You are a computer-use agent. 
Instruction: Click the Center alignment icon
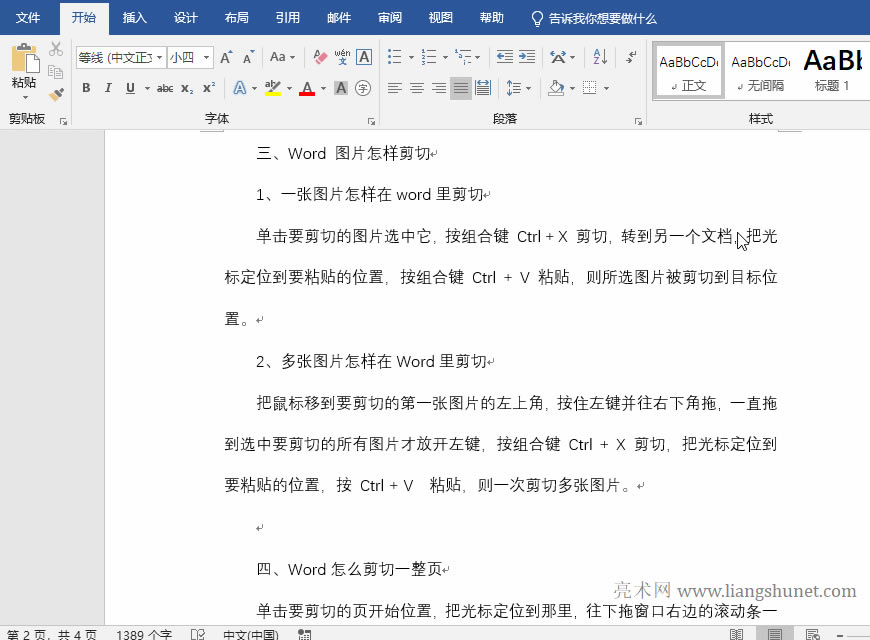(417, 88)
